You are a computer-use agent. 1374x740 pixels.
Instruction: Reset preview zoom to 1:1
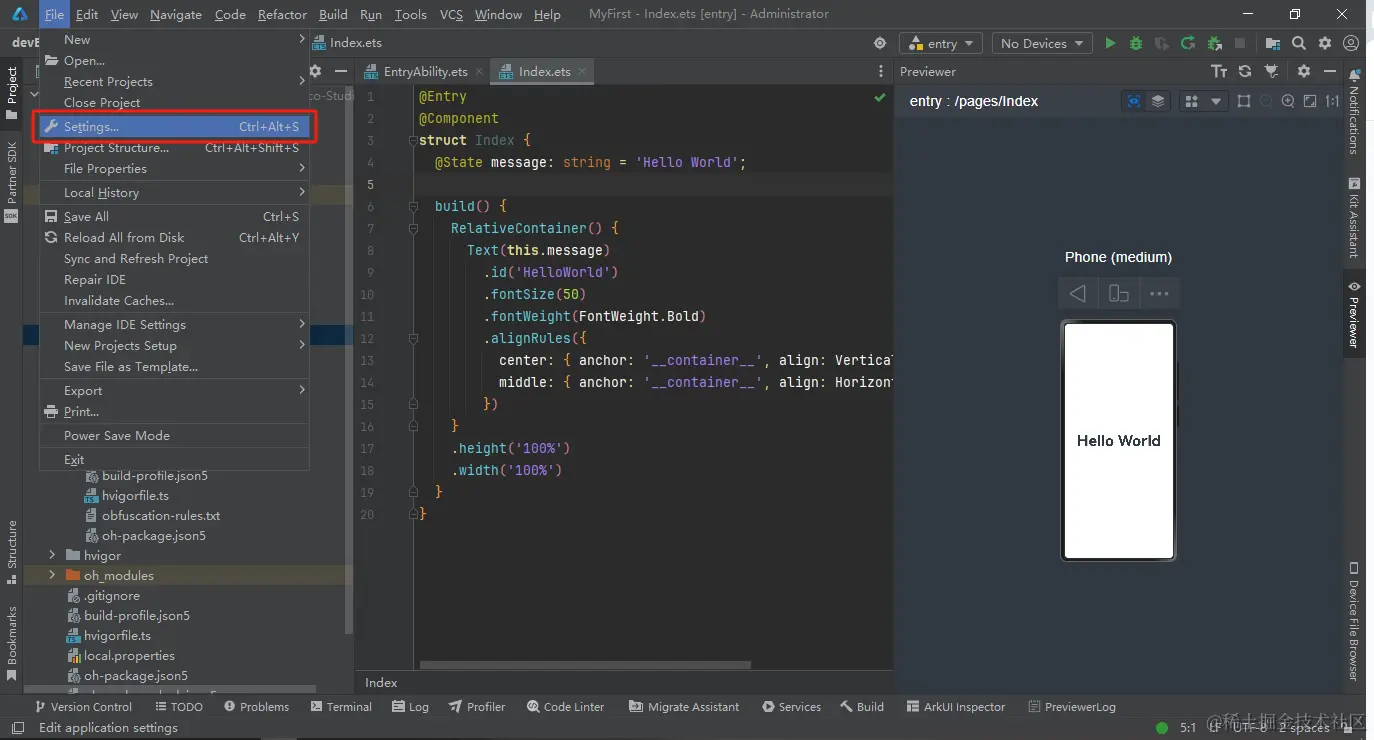1332,101
